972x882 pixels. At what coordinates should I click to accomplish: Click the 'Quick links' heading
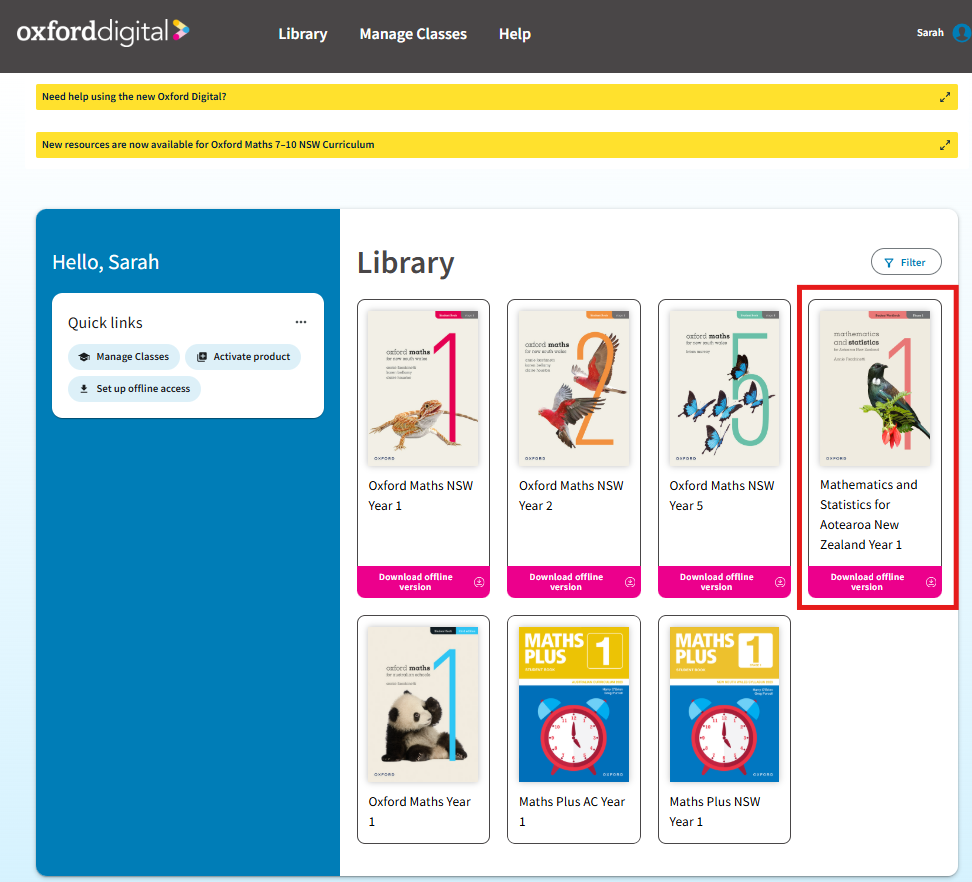point(105,323)
